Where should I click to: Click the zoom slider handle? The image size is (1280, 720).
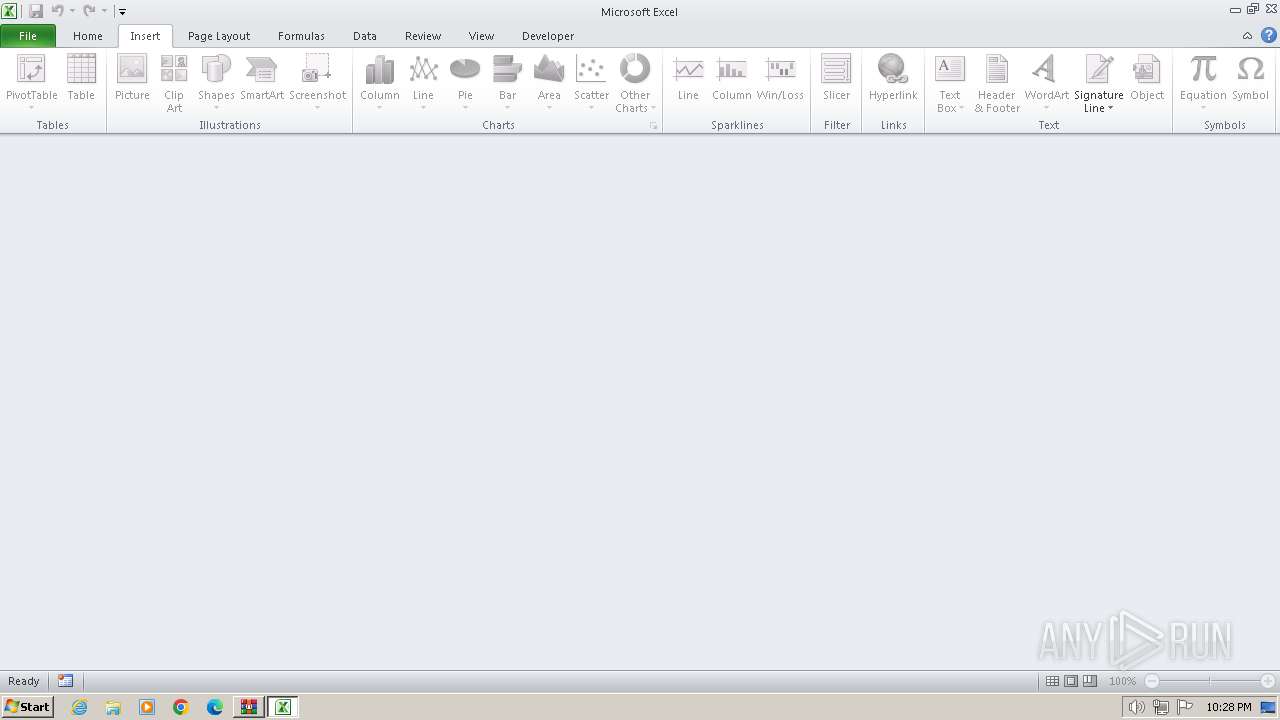click(x=1210, y=681)
